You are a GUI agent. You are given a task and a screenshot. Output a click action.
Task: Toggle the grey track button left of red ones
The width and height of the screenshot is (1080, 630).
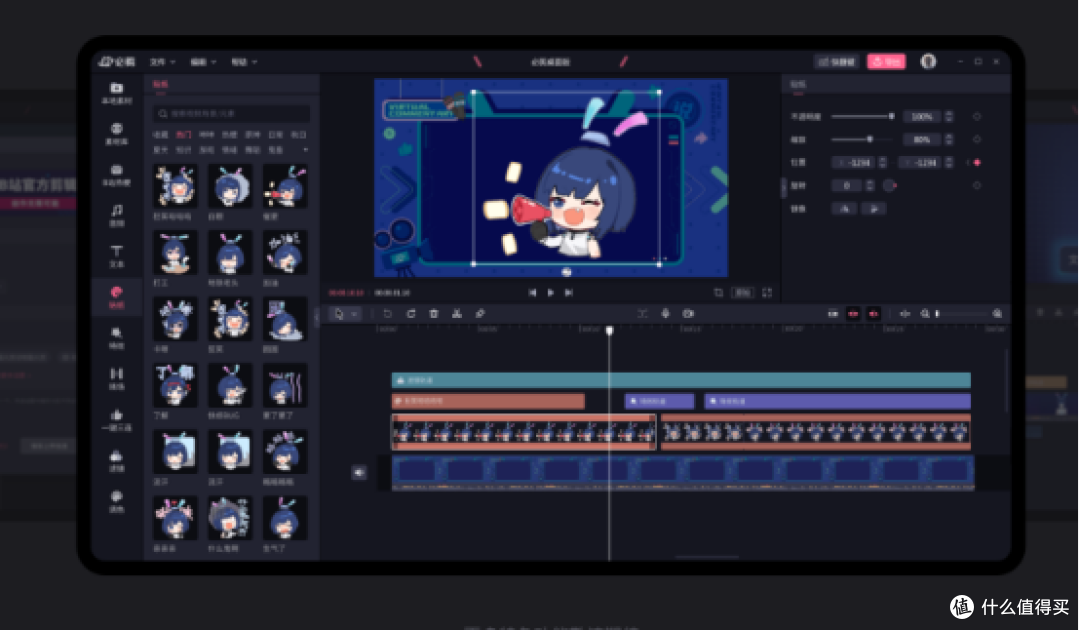click(833, 313)
